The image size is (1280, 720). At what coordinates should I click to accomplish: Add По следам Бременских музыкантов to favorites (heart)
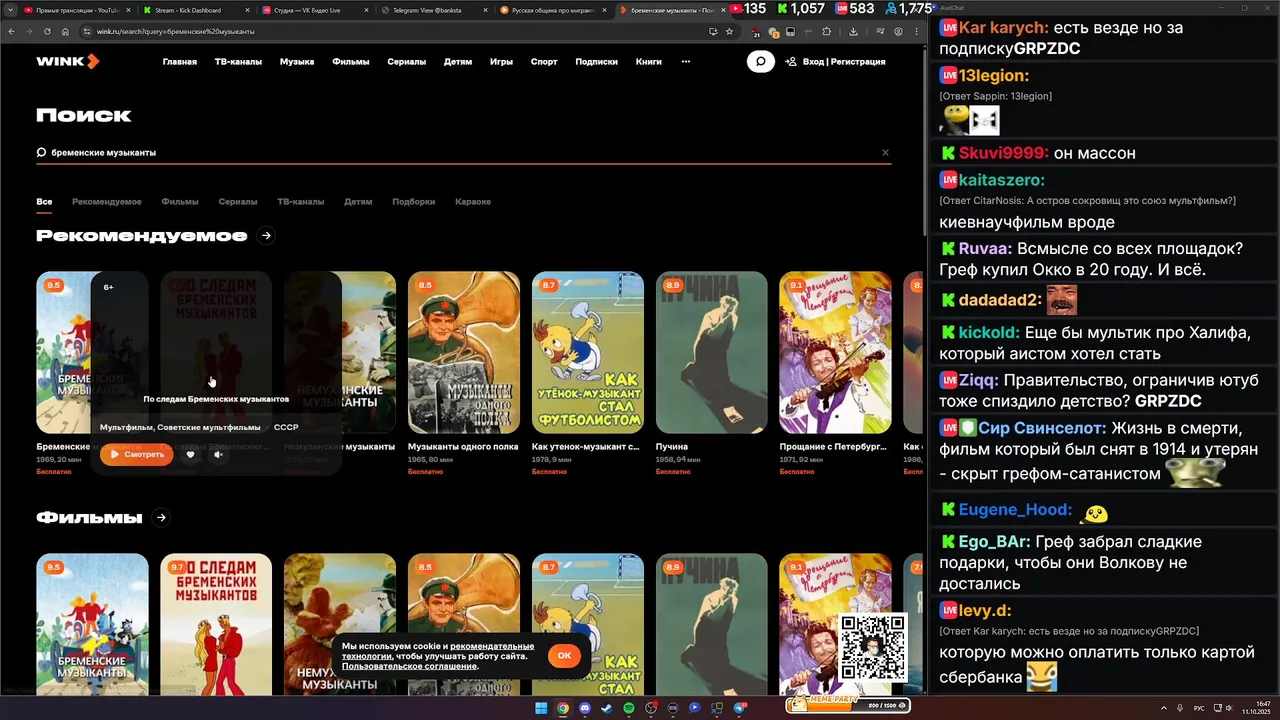(190, 454)
